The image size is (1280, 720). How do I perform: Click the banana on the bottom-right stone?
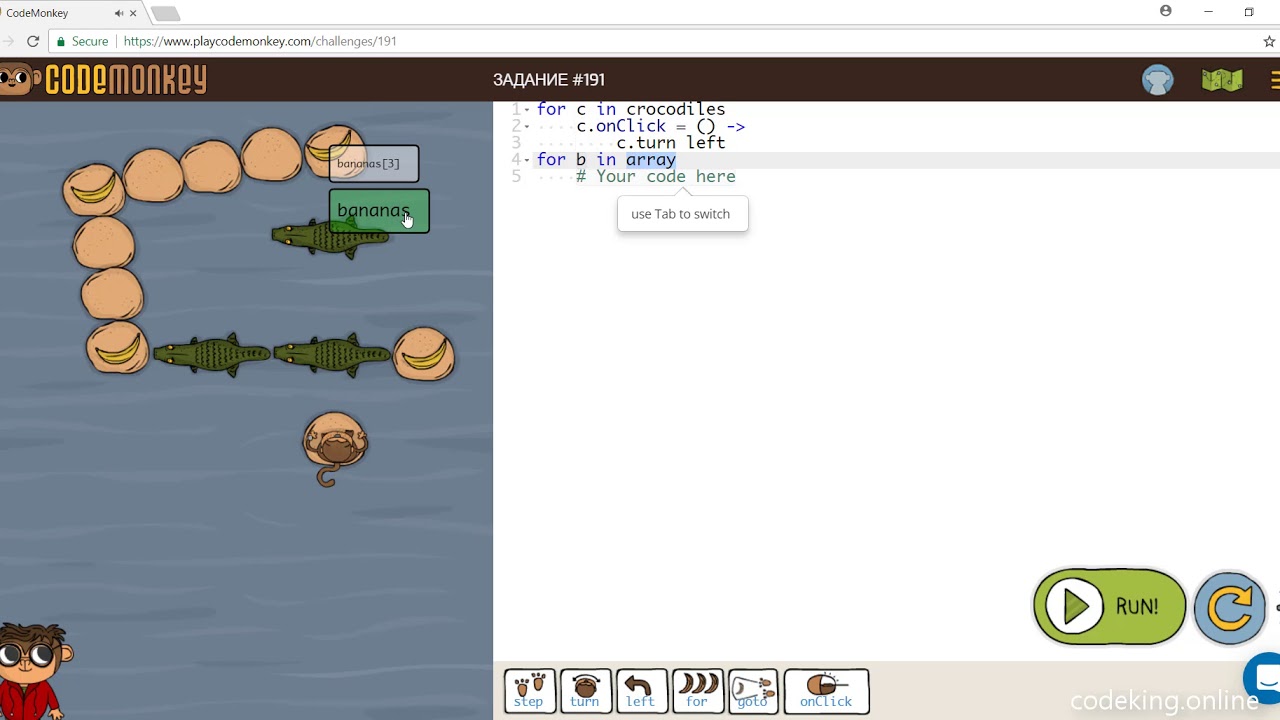tap(424, 354)
